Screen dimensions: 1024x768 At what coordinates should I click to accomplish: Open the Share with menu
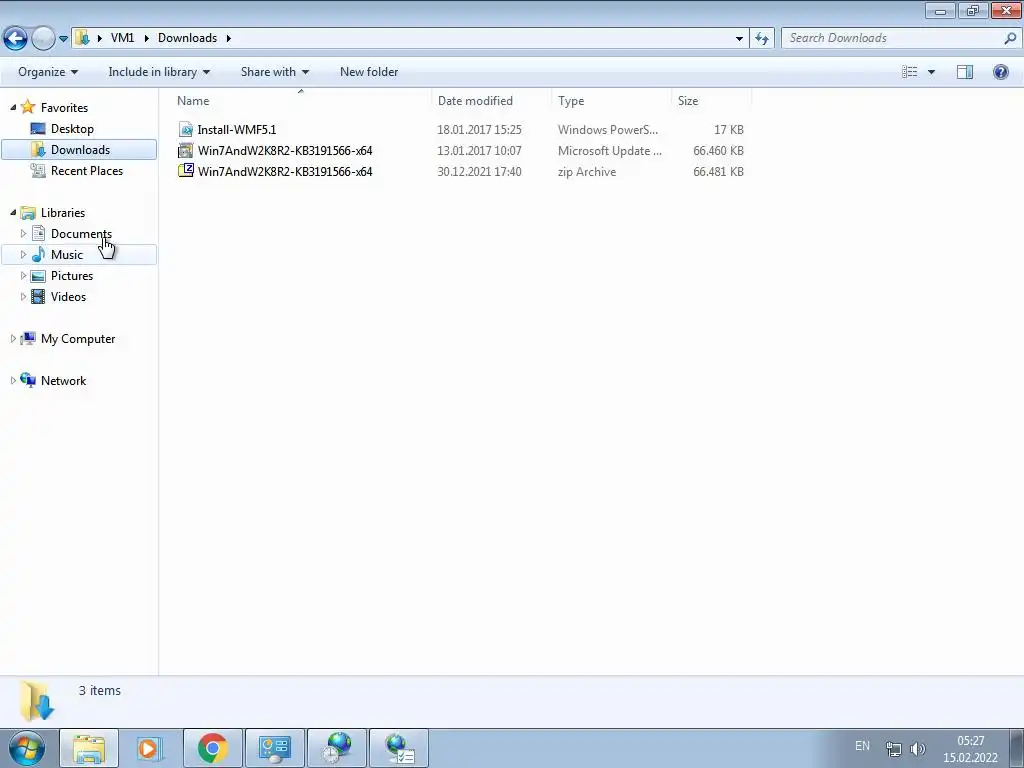click(x=274, y=72)
